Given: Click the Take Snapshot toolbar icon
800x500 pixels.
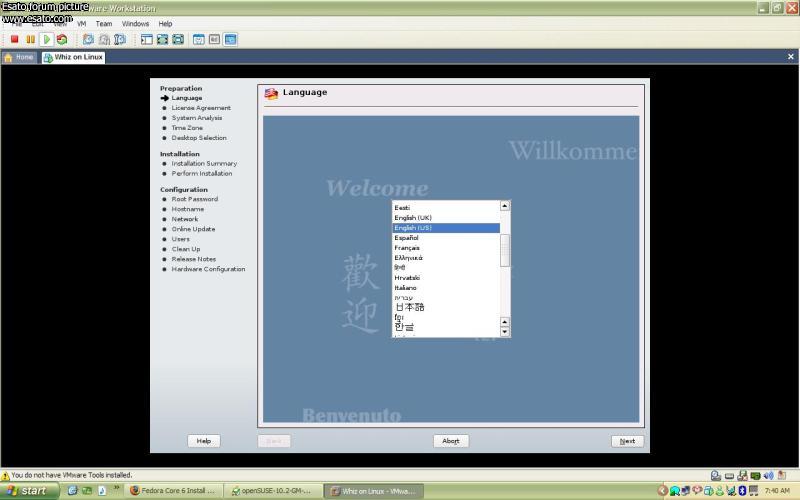Looking at the screenshot, I should click(x=88, y=39).
